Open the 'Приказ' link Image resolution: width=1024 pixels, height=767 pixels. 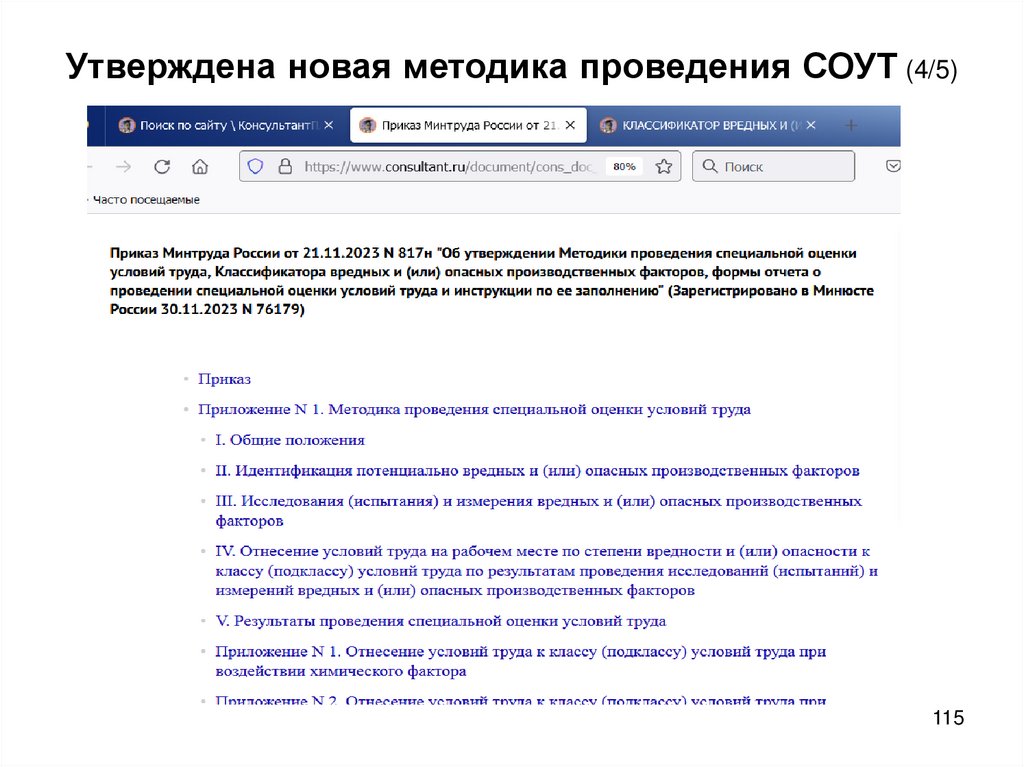224,379
